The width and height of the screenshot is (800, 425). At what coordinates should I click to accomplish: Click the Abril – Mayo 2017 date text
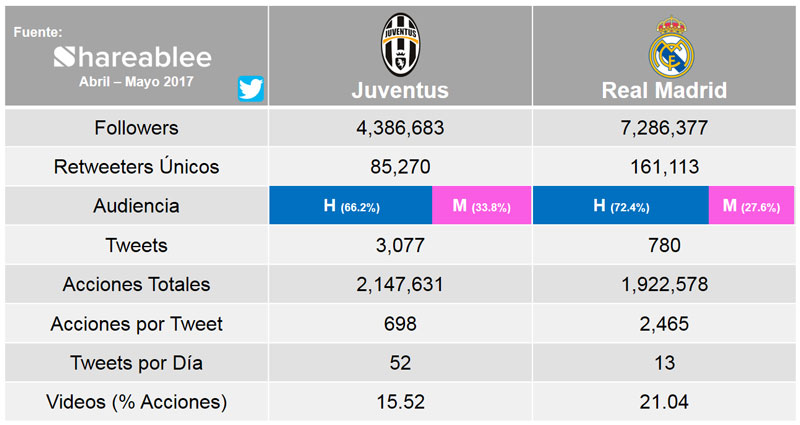point(136,82)
